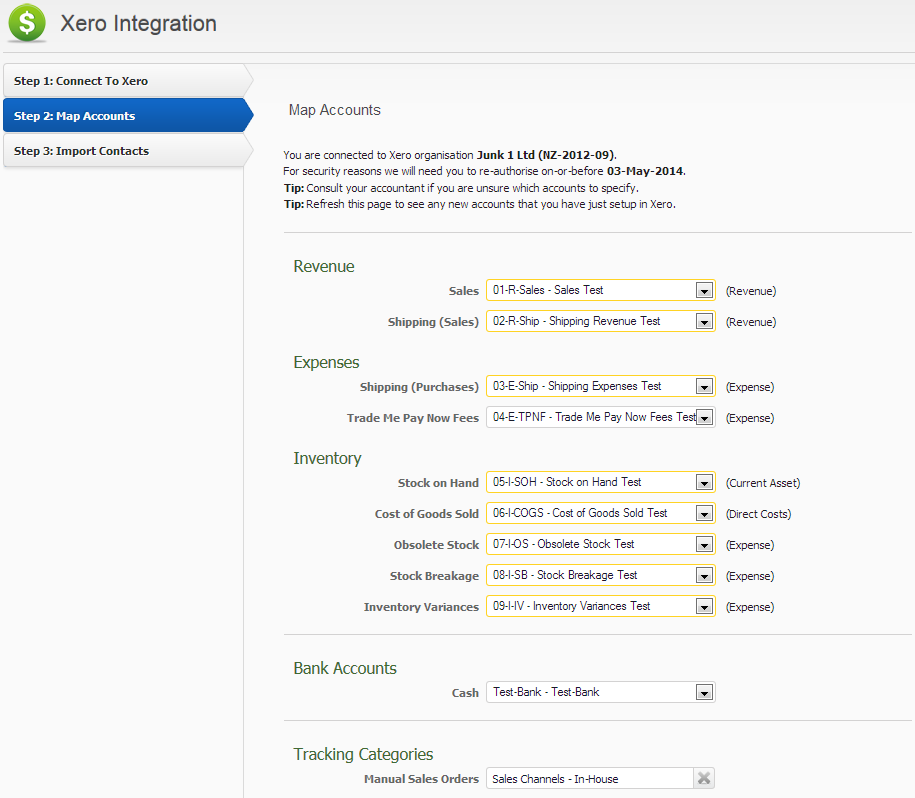Open Step 3: Import Contacts

point(128,150)
